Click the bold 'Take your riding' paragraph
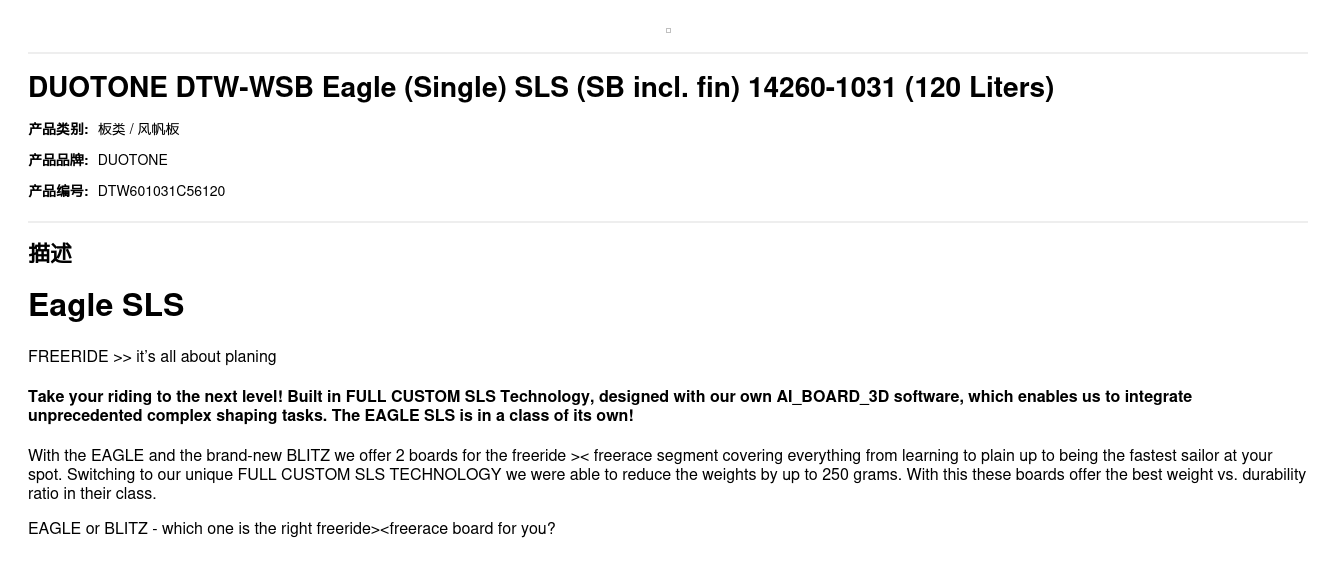Image resolution: width=1328 pixels, height=584 pixels. click(x=609, y=406)
